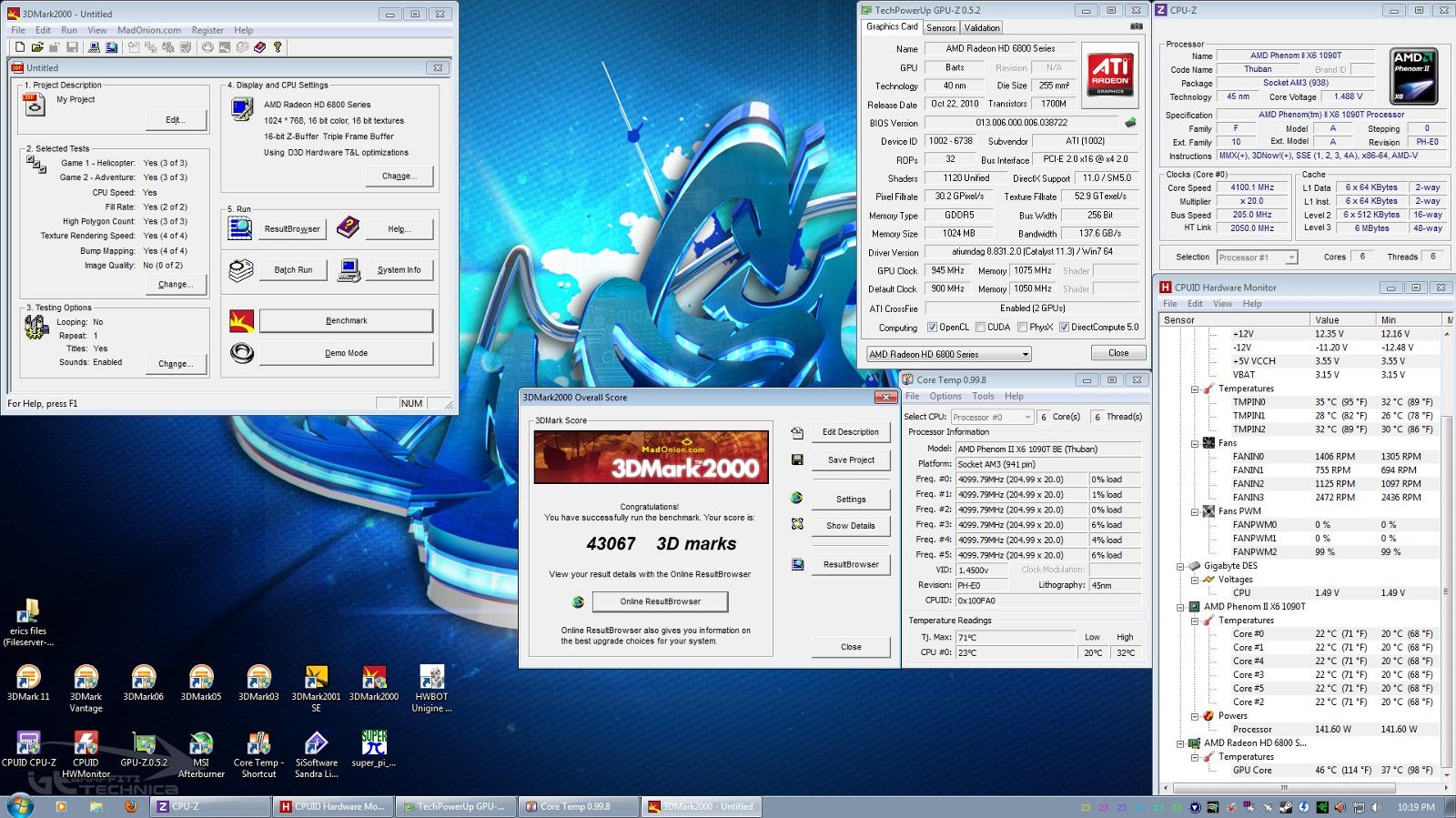
Task: Switch to Core Temp 0.99.8 in the taskbar
Action: point(578,806)
